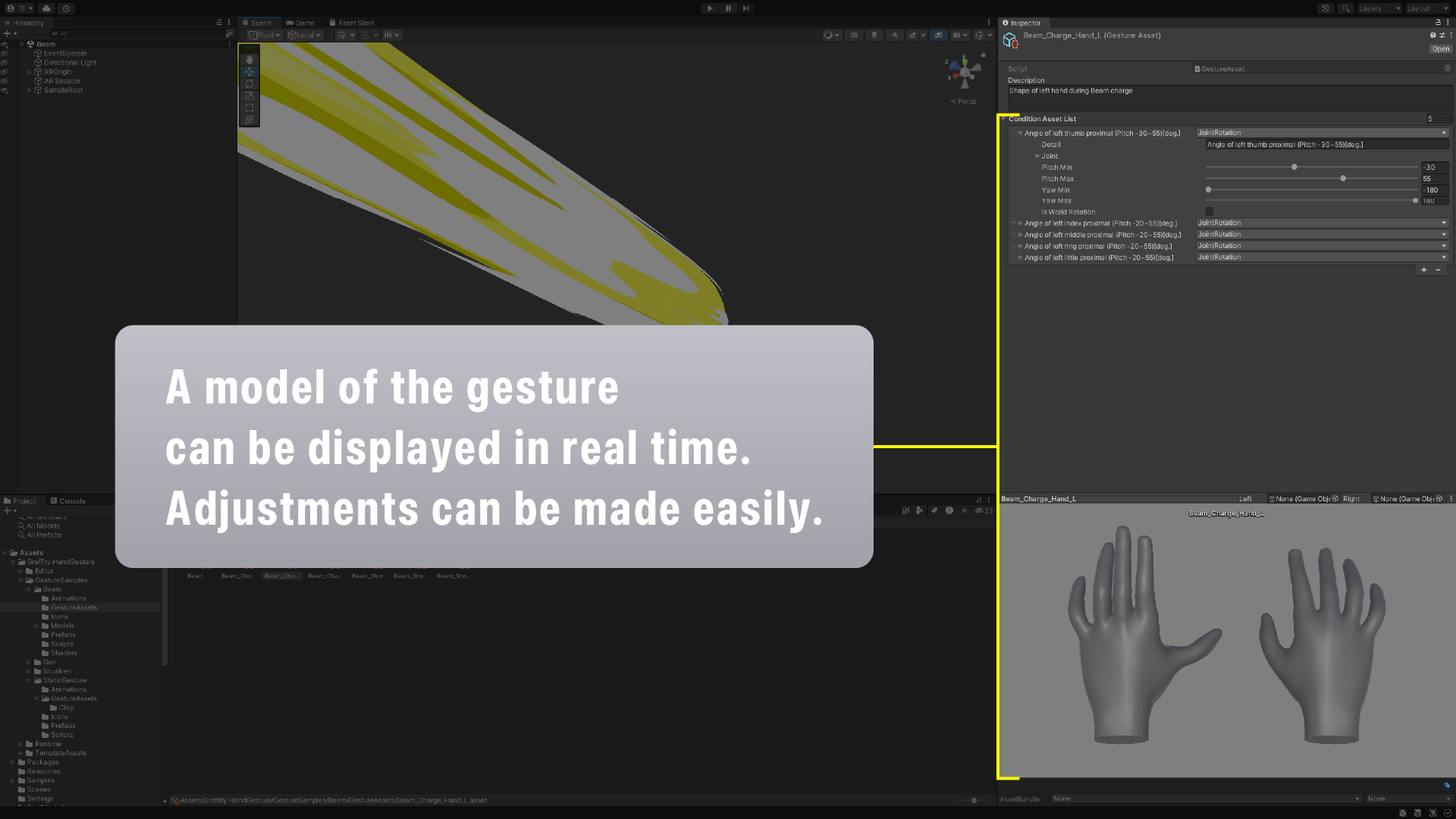Toggle 2D view mode in Scene

854,35
